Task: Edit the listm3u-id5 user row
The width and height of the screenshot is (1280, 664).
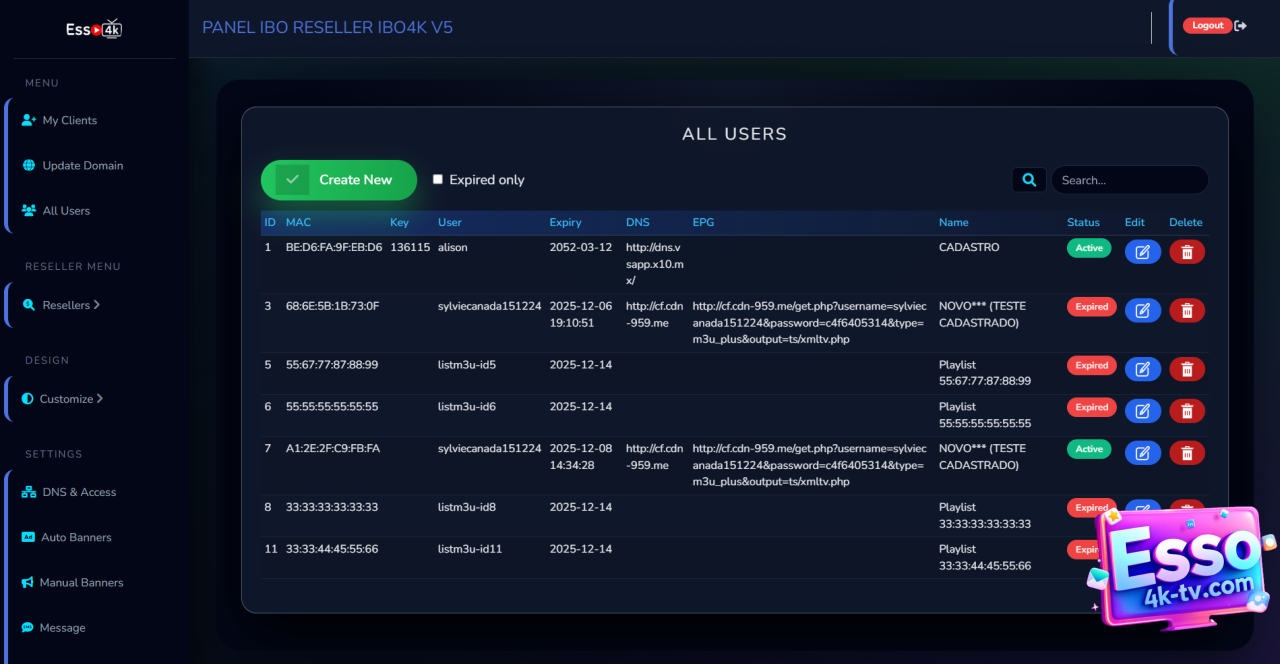Action: pyautogui.click(x=1142, y=370)
